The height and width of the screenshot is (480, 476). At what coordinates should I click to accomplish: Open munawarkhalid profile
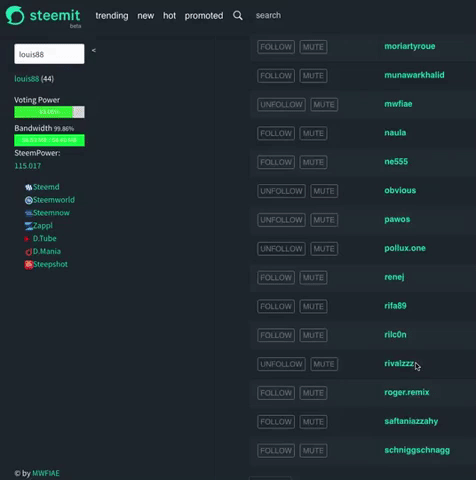414,75
